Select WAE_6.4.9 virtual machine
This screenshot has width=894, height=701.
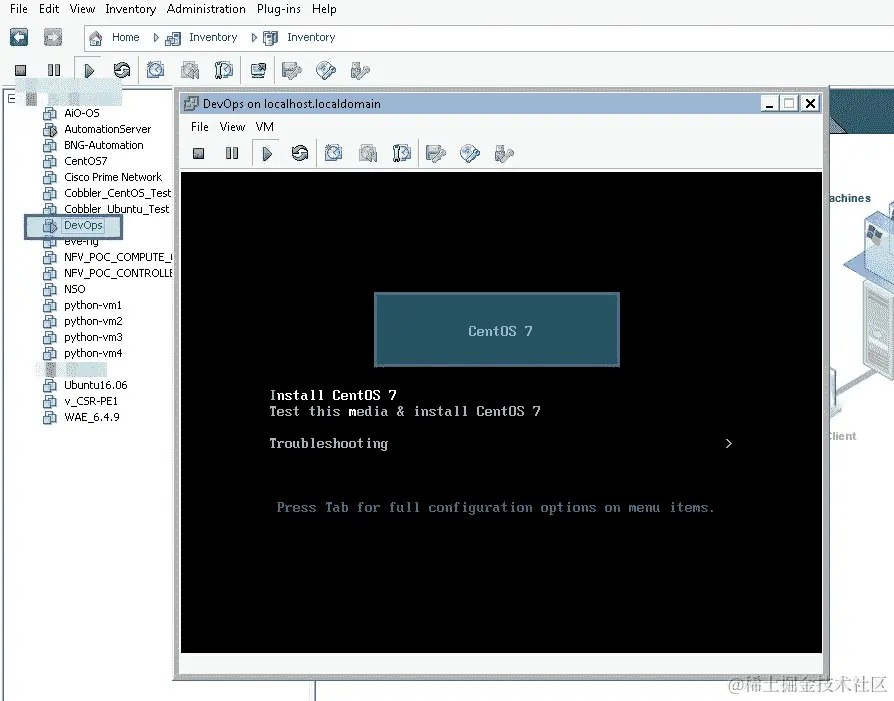[92, 417]
